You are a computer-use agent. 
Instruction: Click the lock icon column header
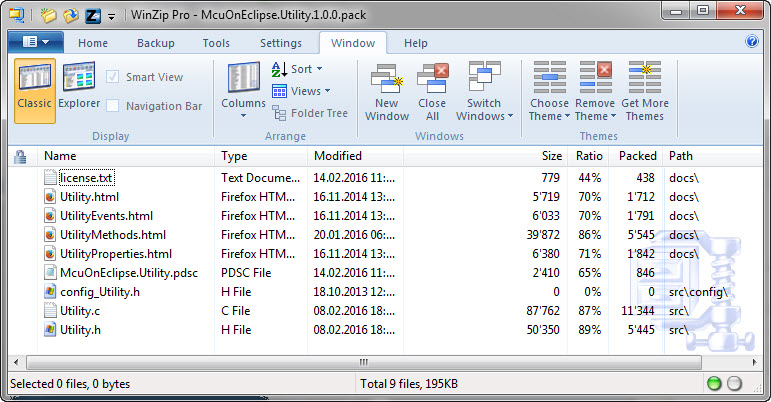[x=19, y=156]
